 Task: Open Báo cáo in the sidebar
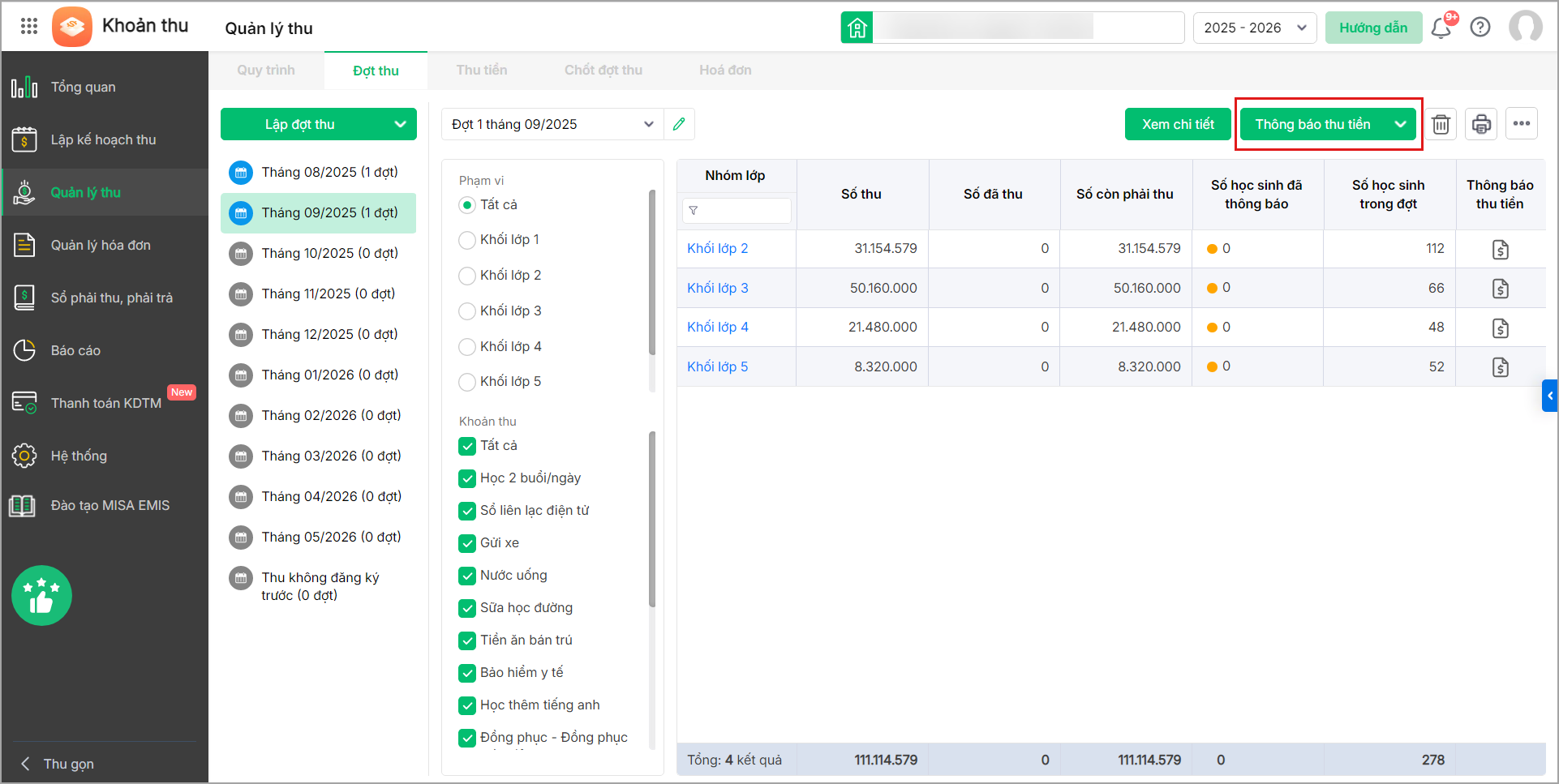coord(75,350)
